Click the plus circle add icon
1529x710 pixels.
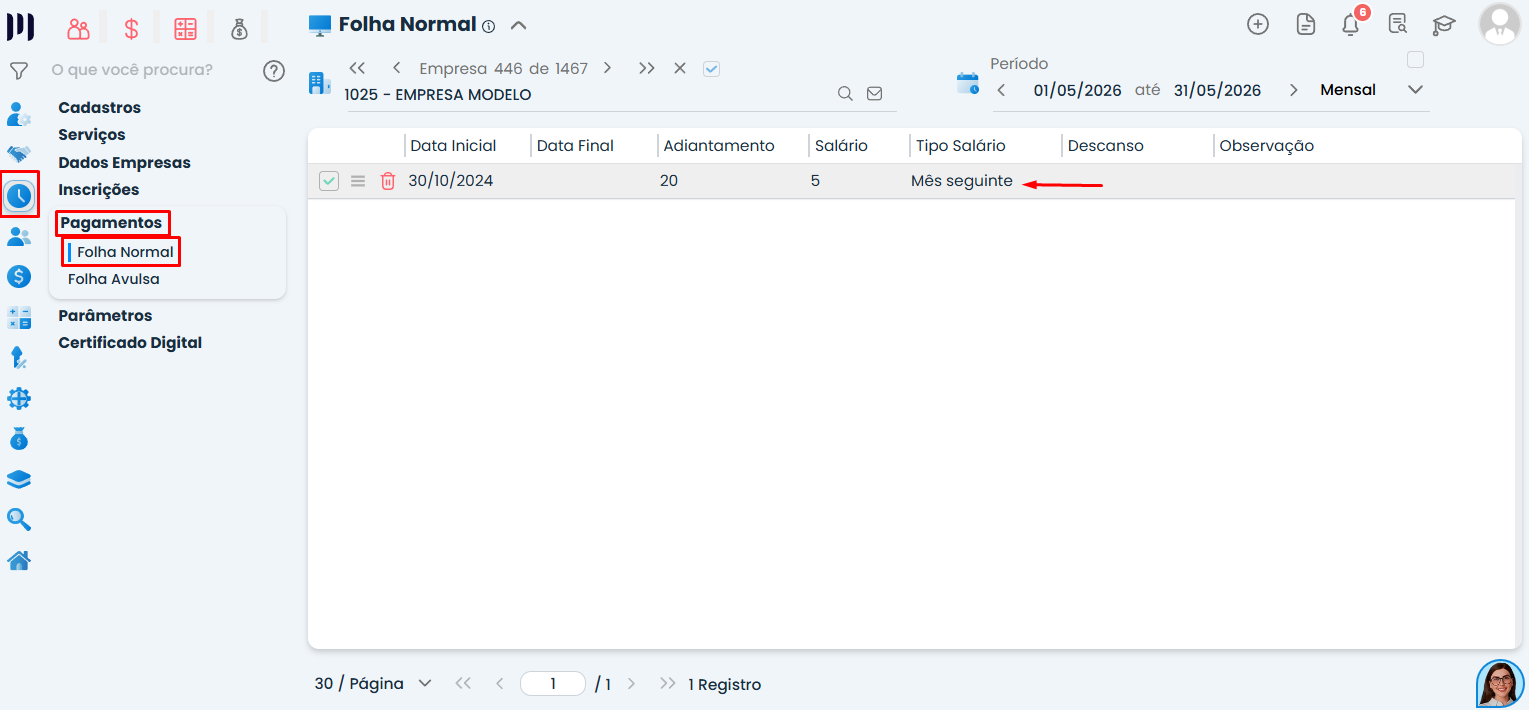(1258, 25)
